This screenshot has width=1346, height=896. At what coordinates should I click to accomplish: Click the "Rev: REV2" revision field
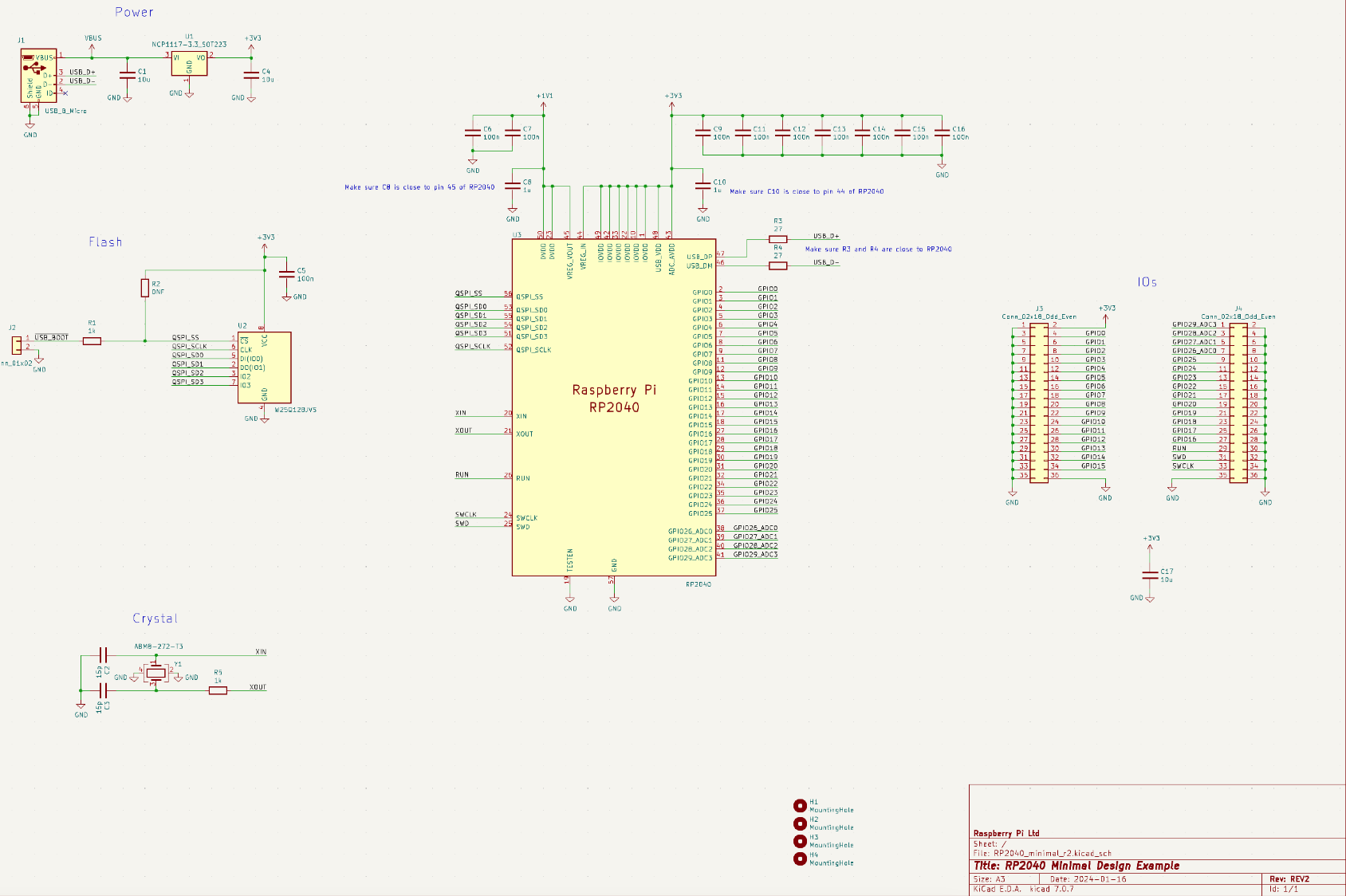pyautogui.click(x=1289, y=879)
